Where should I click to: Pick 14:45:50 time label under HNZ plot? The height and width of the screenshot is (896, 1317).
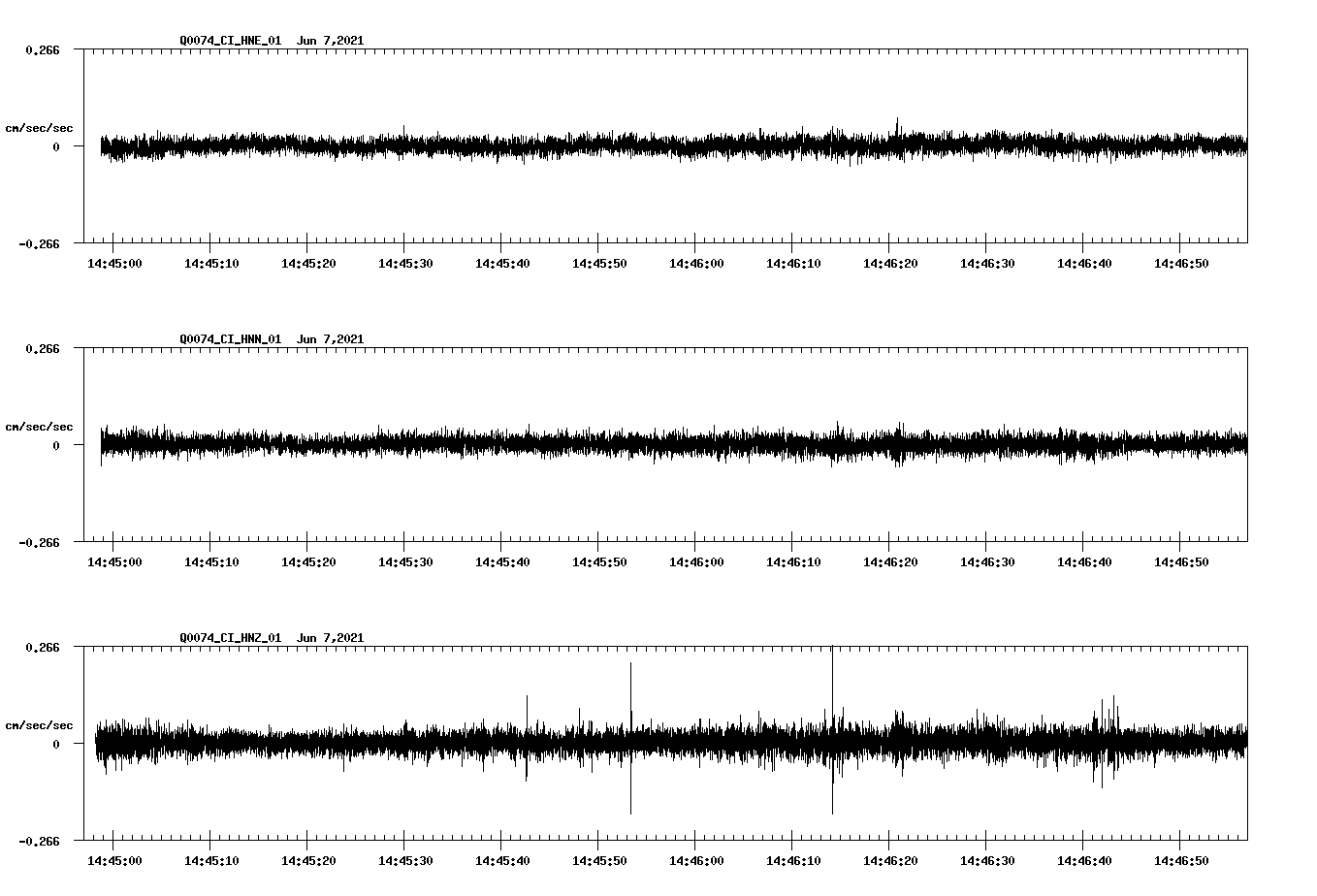click(x=599, y=861)
